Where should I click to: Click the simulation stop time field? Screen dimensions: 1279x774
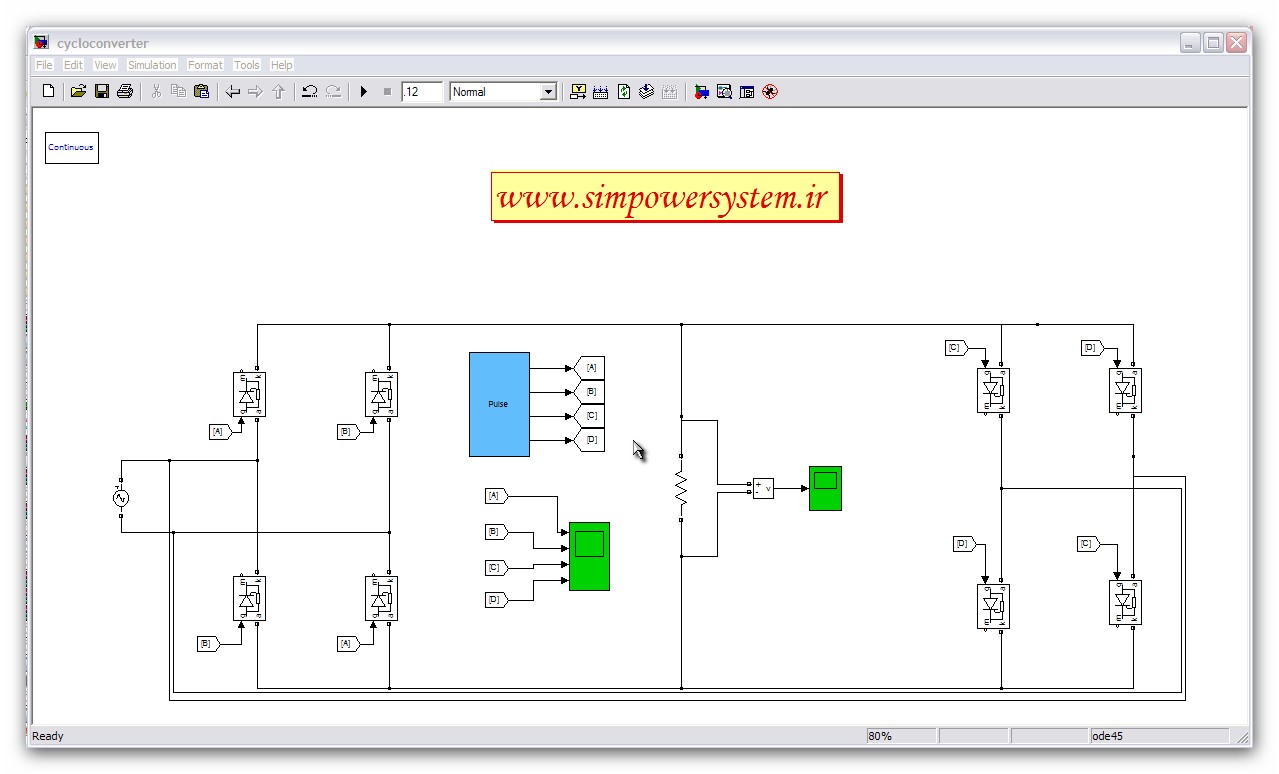tap(421, 92)
